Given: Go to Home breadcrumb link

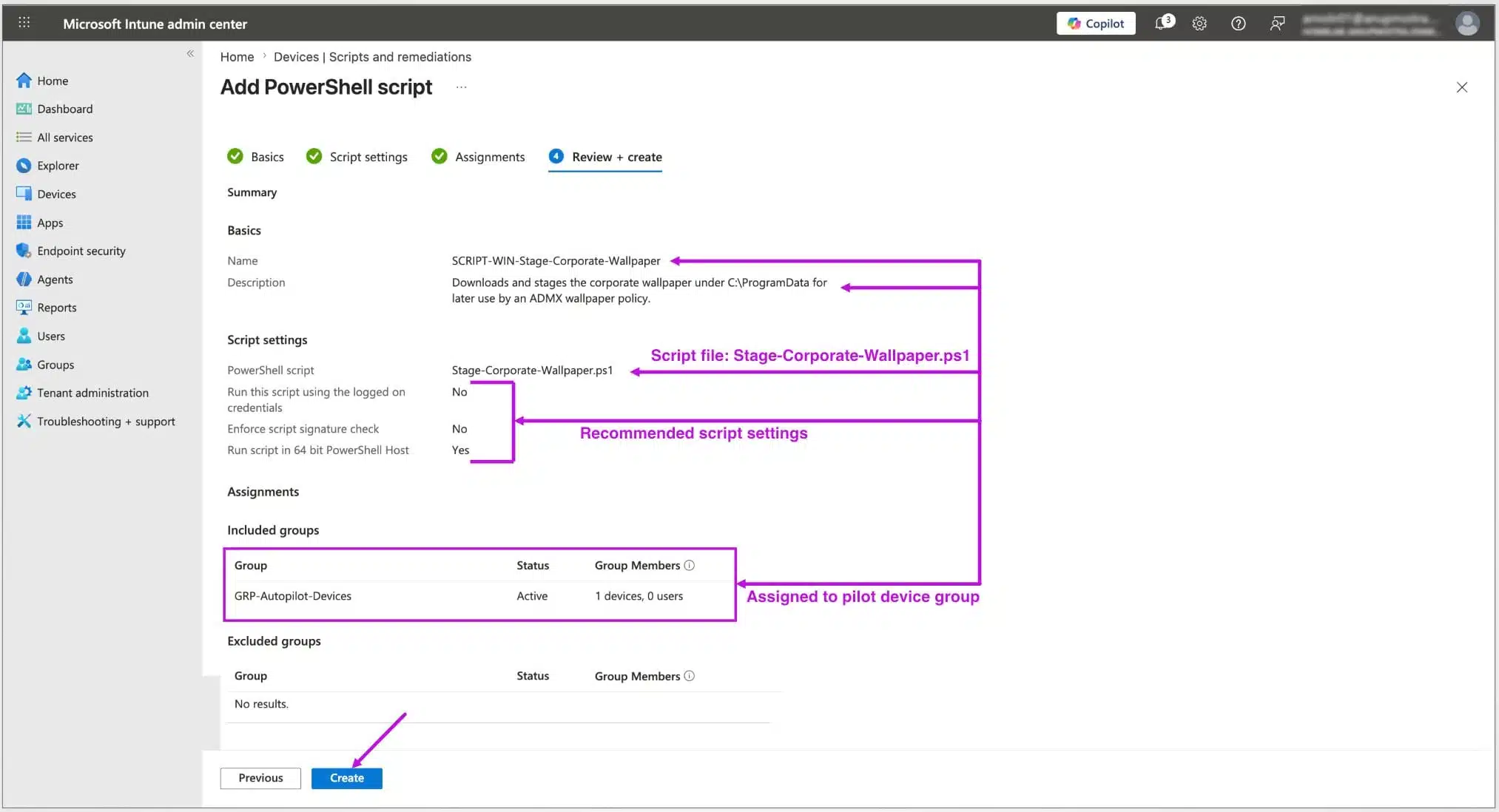Looking at the screenshot, I should [237, 57].
